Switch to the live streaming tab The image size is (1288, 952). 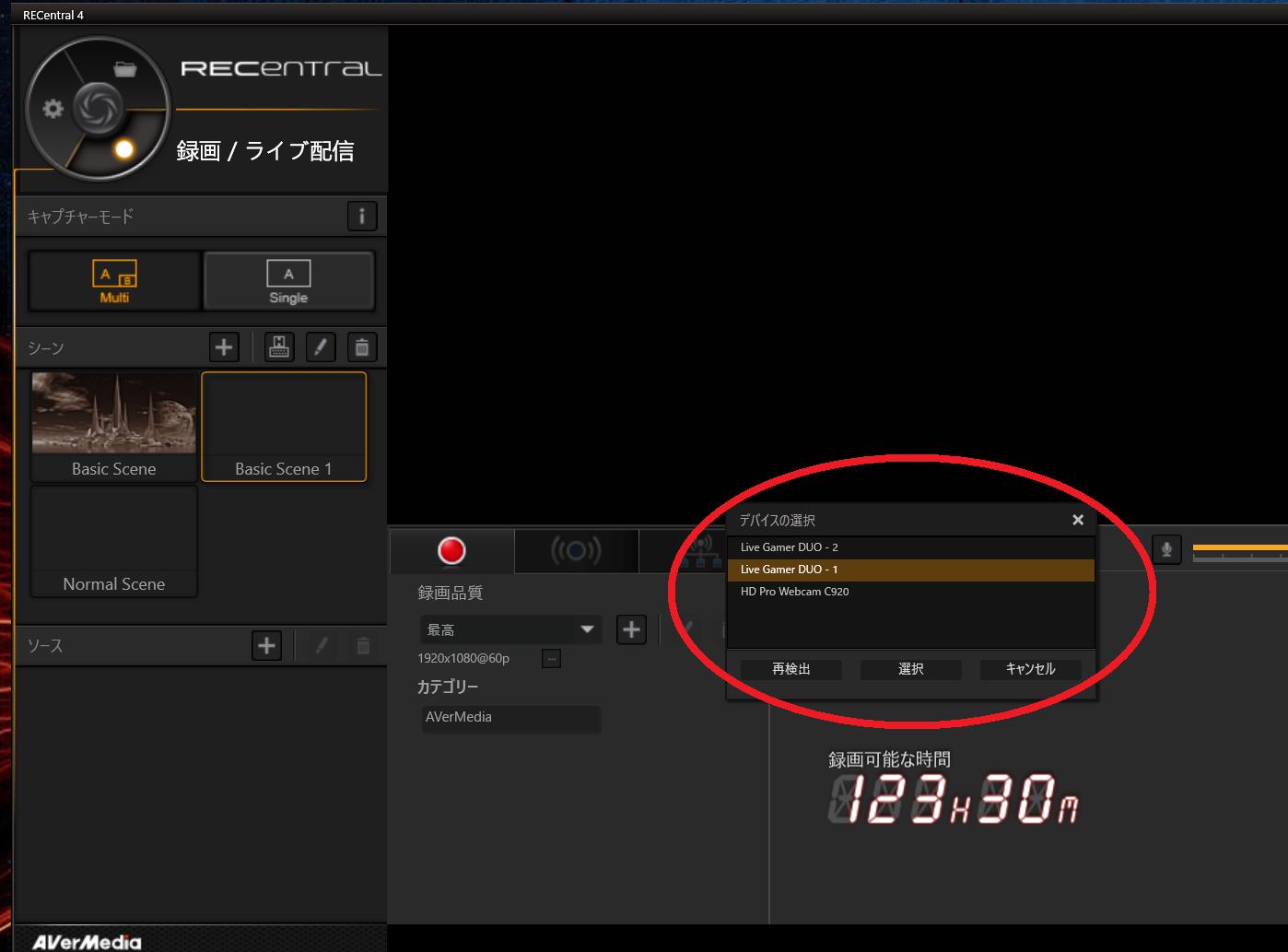point(576,550)
